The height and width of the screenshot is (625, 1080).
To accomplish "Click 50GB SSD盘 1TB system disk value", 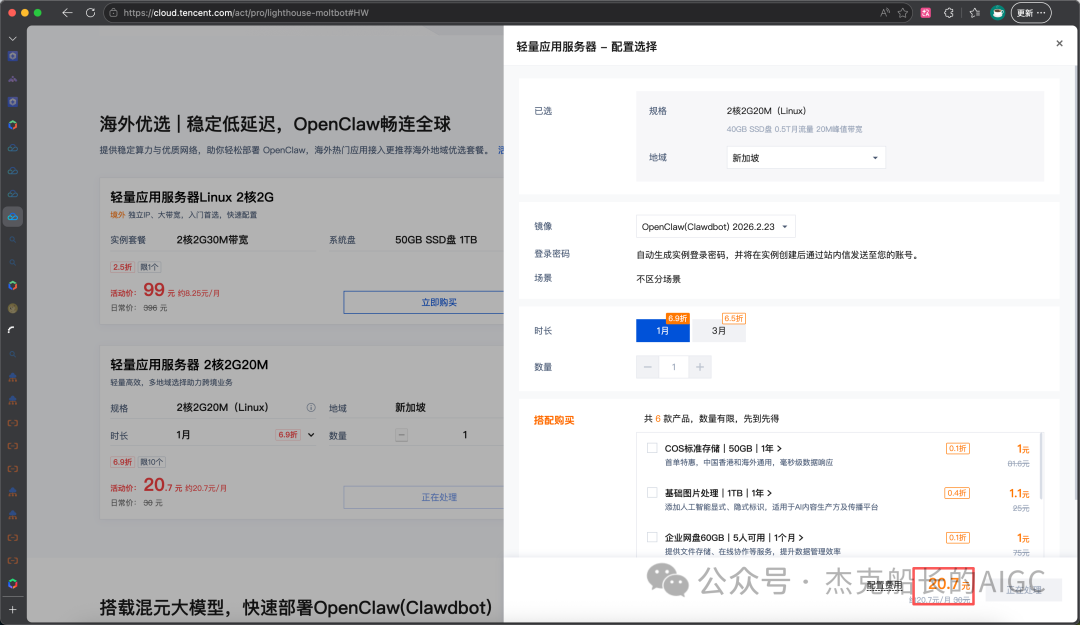I will [x=436, y=240].
